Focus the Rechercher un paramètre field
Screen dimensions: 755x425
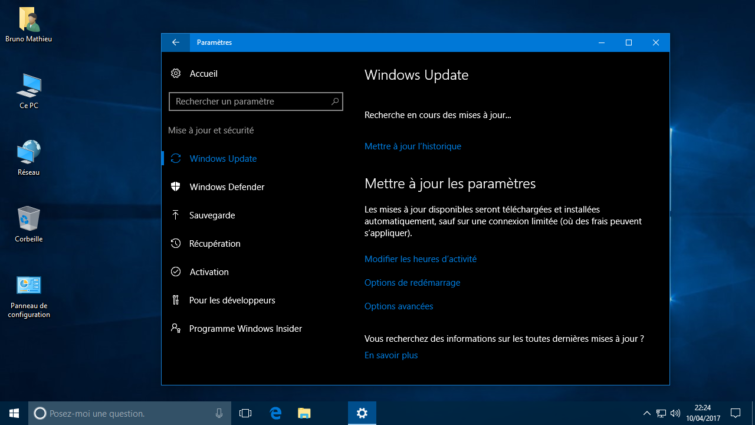click(x=256, y=102)
